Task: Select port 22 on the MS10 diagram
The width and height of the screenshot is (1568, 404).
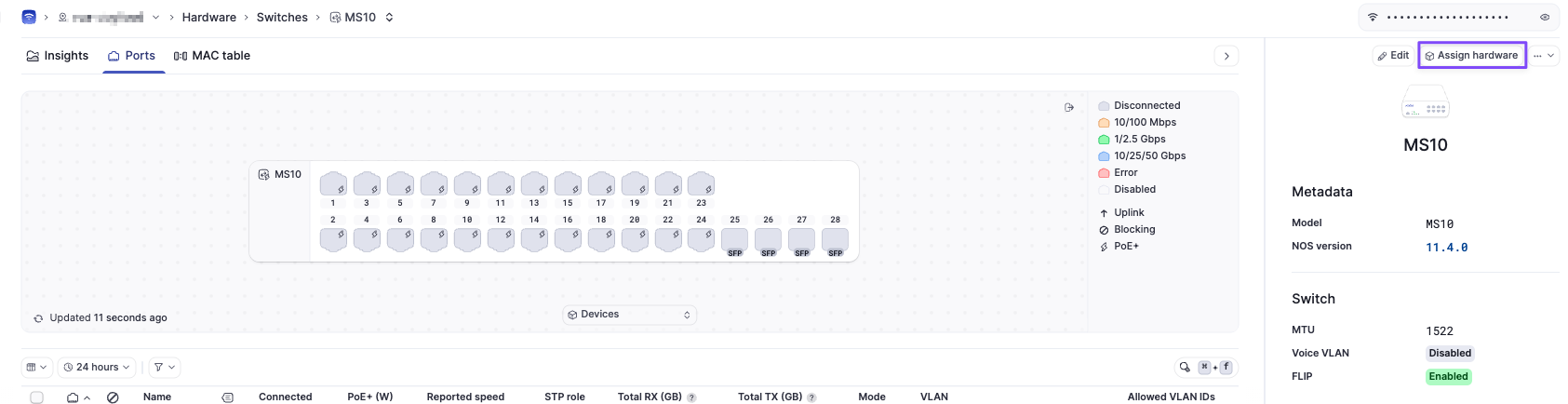Action: point(668,239)
